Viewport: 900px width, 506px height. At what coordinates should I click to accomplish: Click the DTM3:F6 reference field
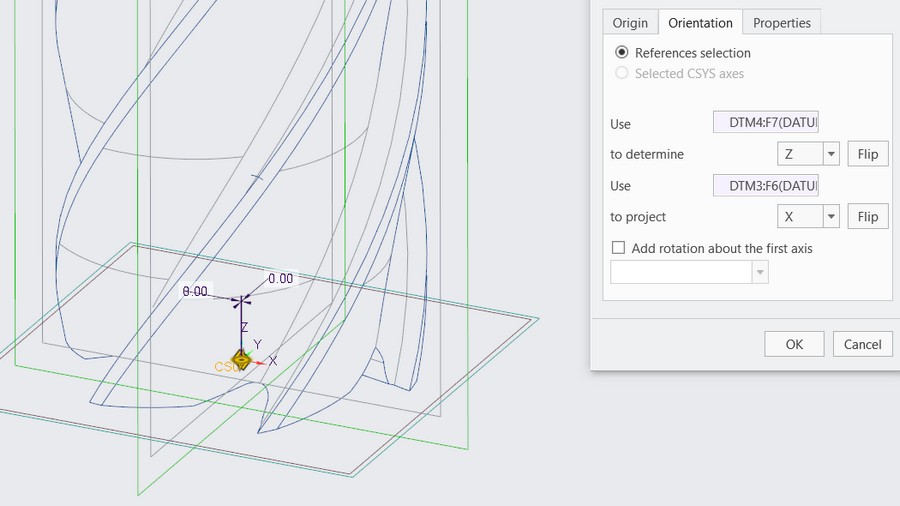point(766,186)
